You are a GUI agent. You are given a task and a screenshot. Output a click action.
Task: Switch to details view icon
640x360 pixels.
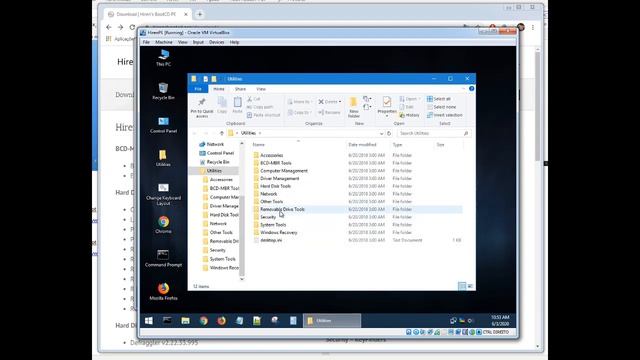click(462, 286)
